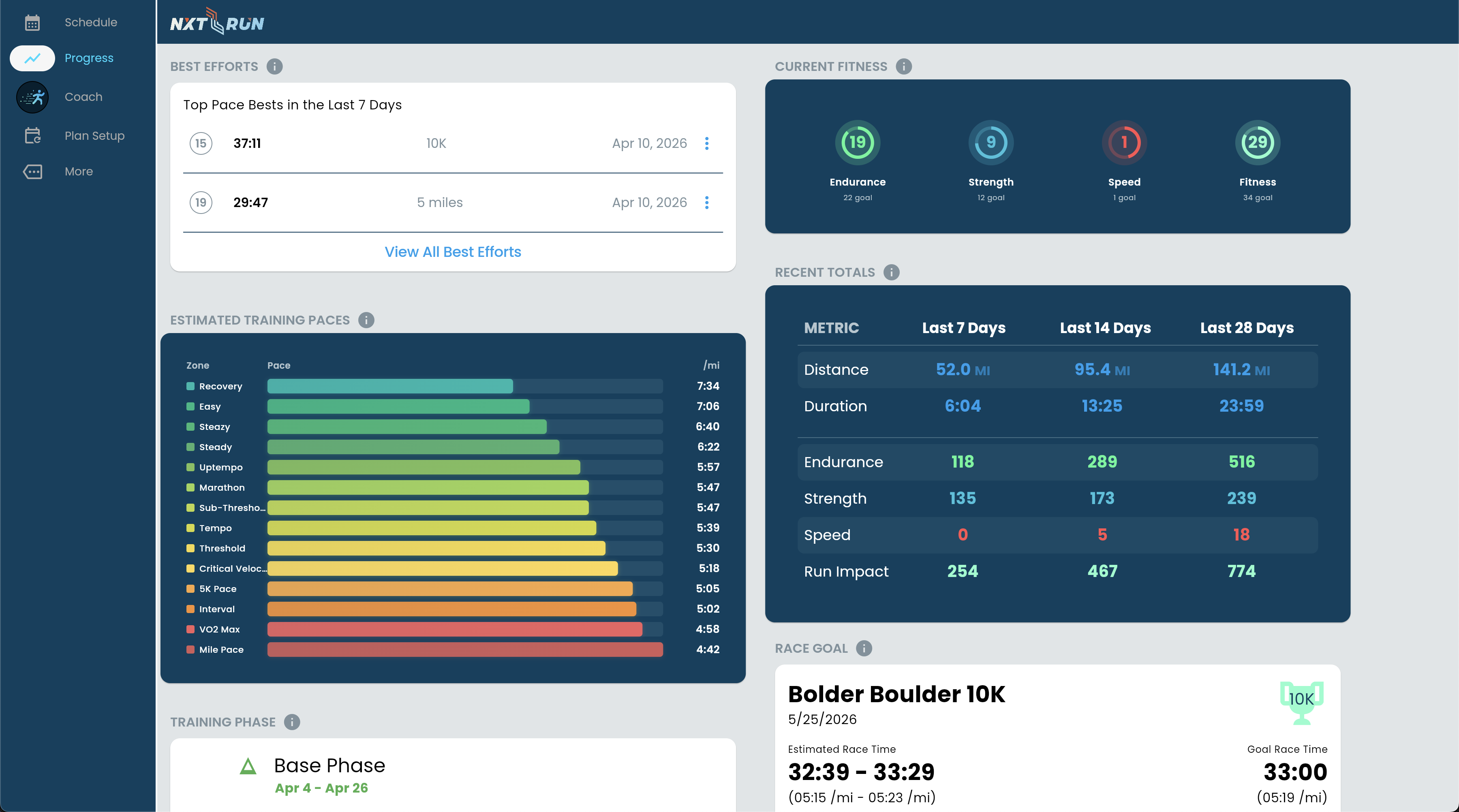Open the More navigation item
Image resolution: width=1459 pixels, height=812 pixels.
coord(79,171)
